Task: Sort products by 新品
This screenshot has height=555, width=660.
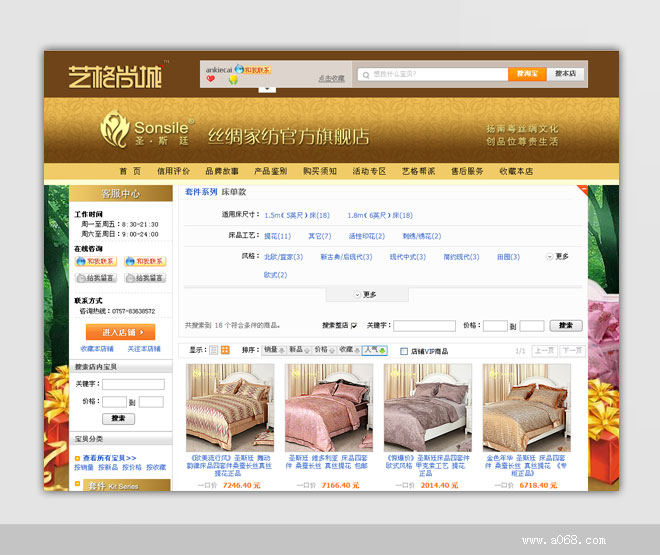Action: tap(299, 350)
